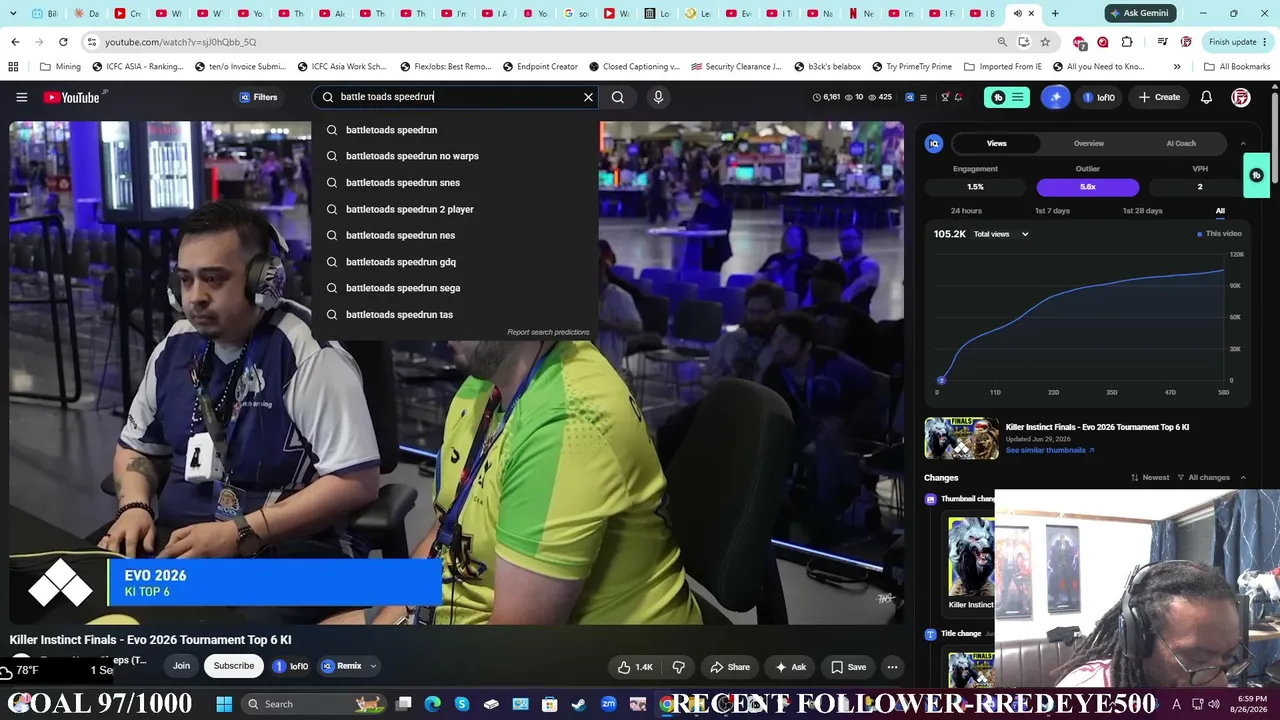
Task: Open the Mining bookmarks folder
Action: 60,67
